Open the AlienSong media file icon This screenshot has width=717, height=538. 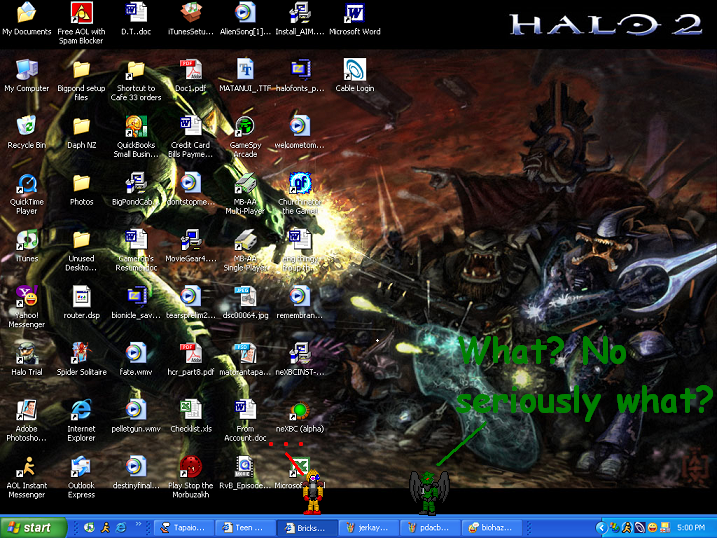point(246,13)
